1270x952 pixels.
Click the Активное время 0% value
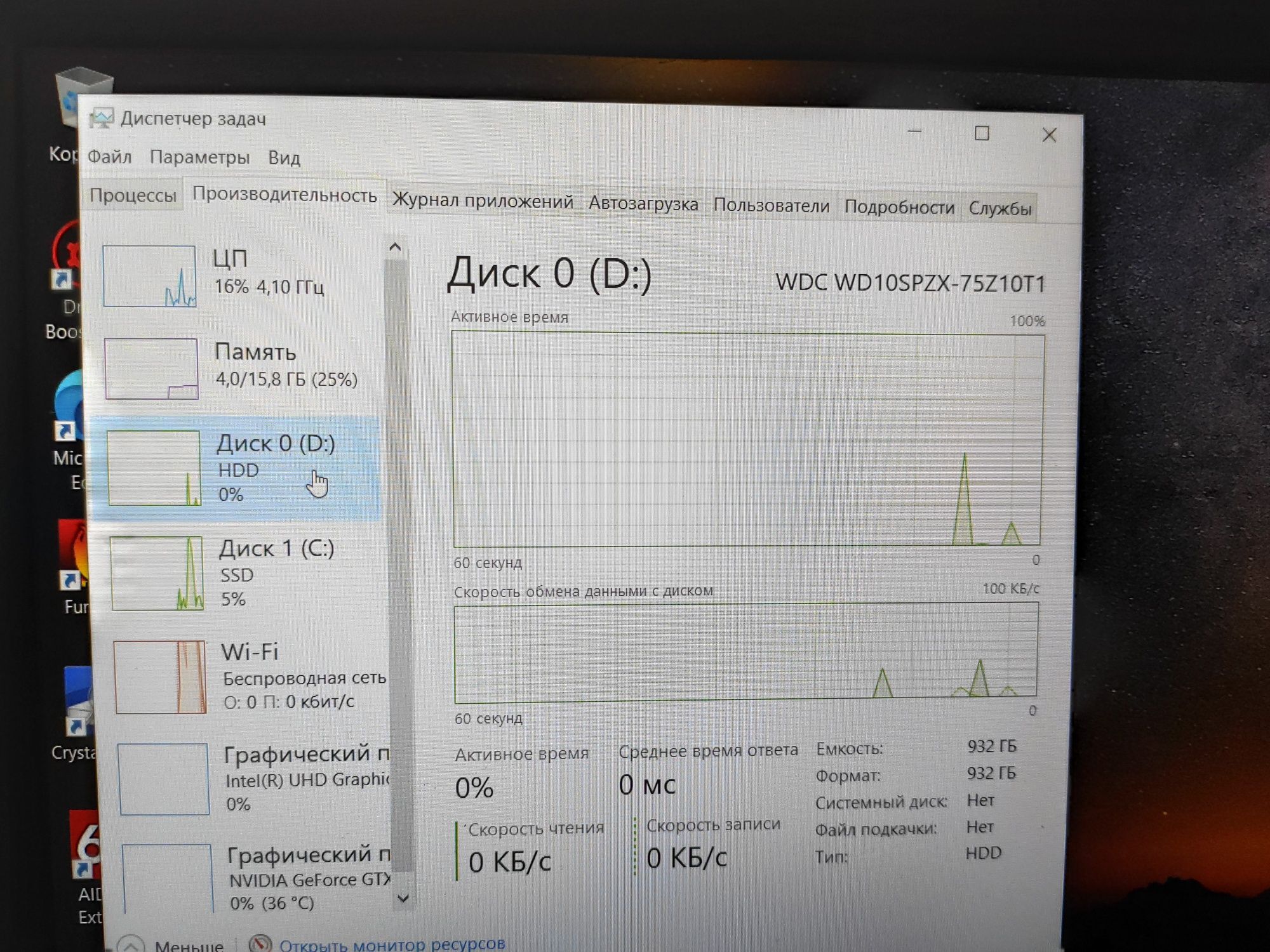click(x=474, y=788)
